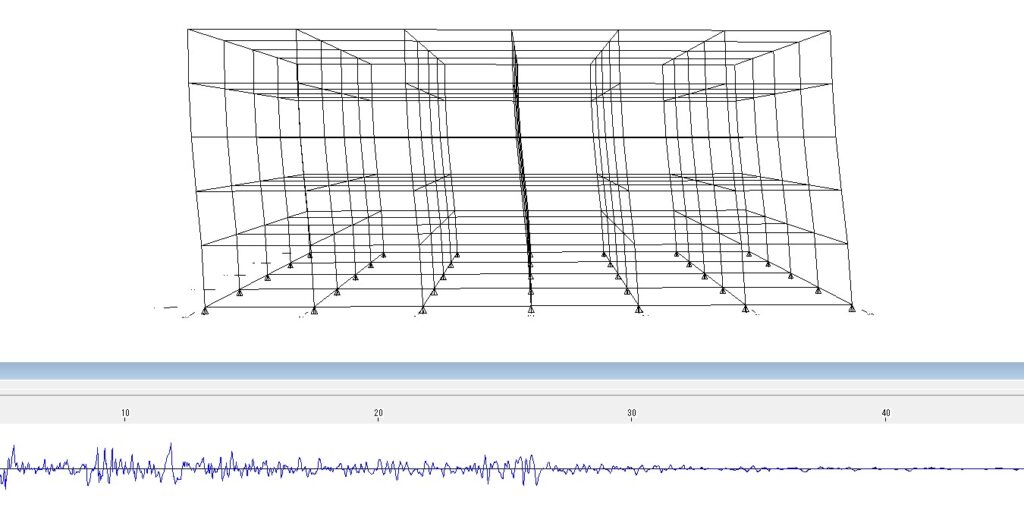Image resolution: width=1024 pixels, height=514 pixels.
Task: Click the blue title bar above the waveform
Action: 512,371
